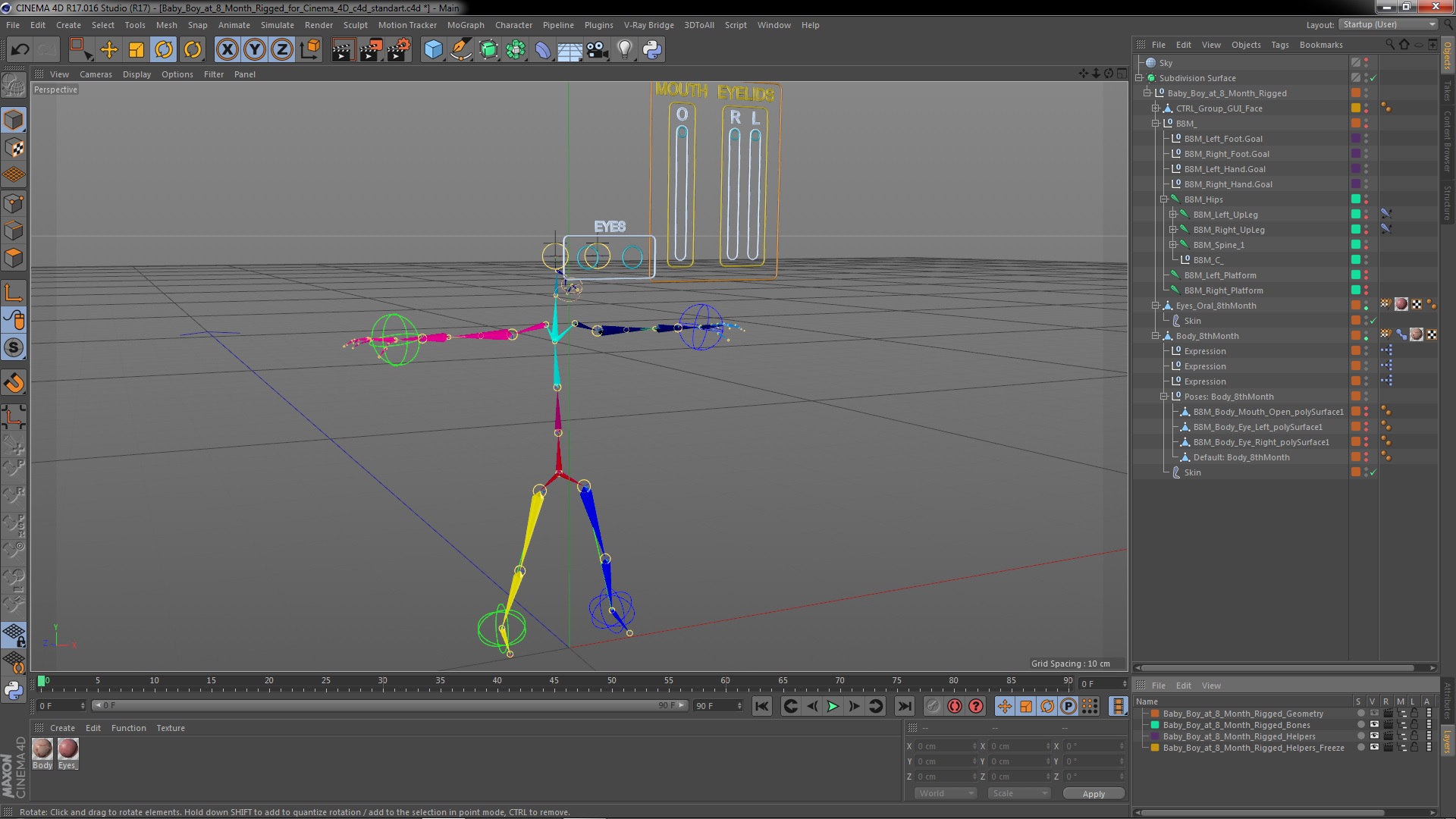Select the Live Selection tool

click(x=80, y=50)
